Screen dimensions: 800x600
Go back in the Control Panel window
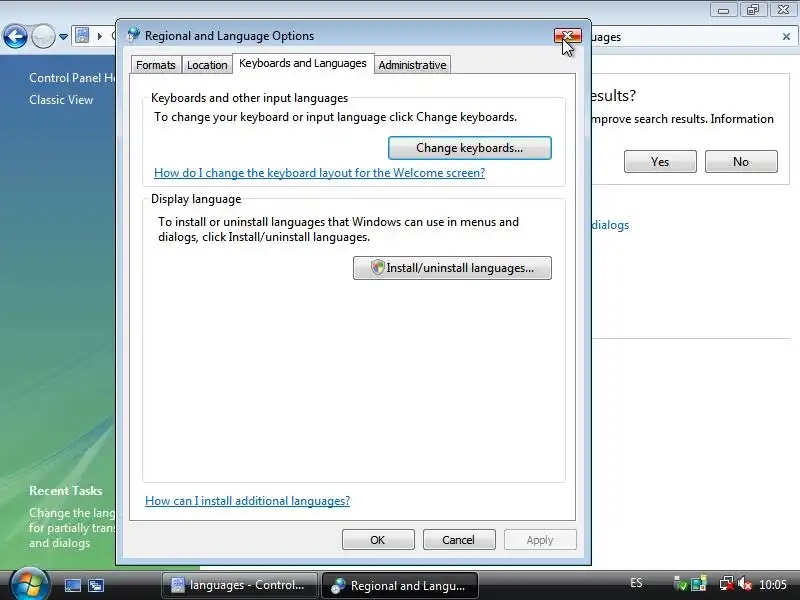click(x=15, y=36)
